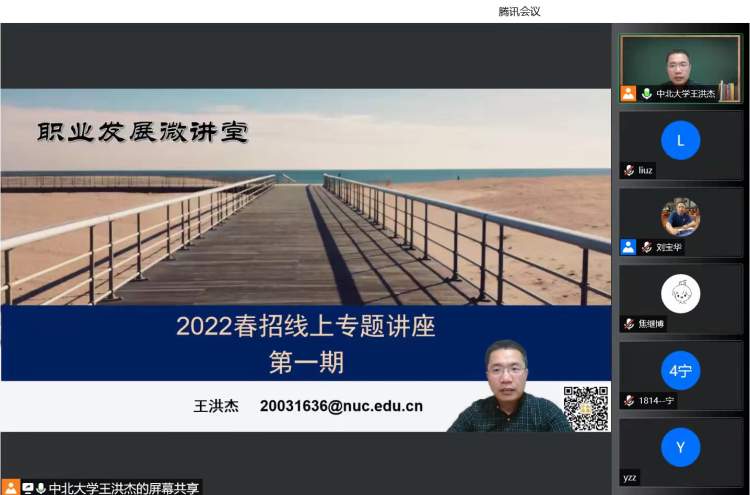The image size is (750, 495).
Task: Click the muted microphone icon next to liuz
Action: point(629,170)
